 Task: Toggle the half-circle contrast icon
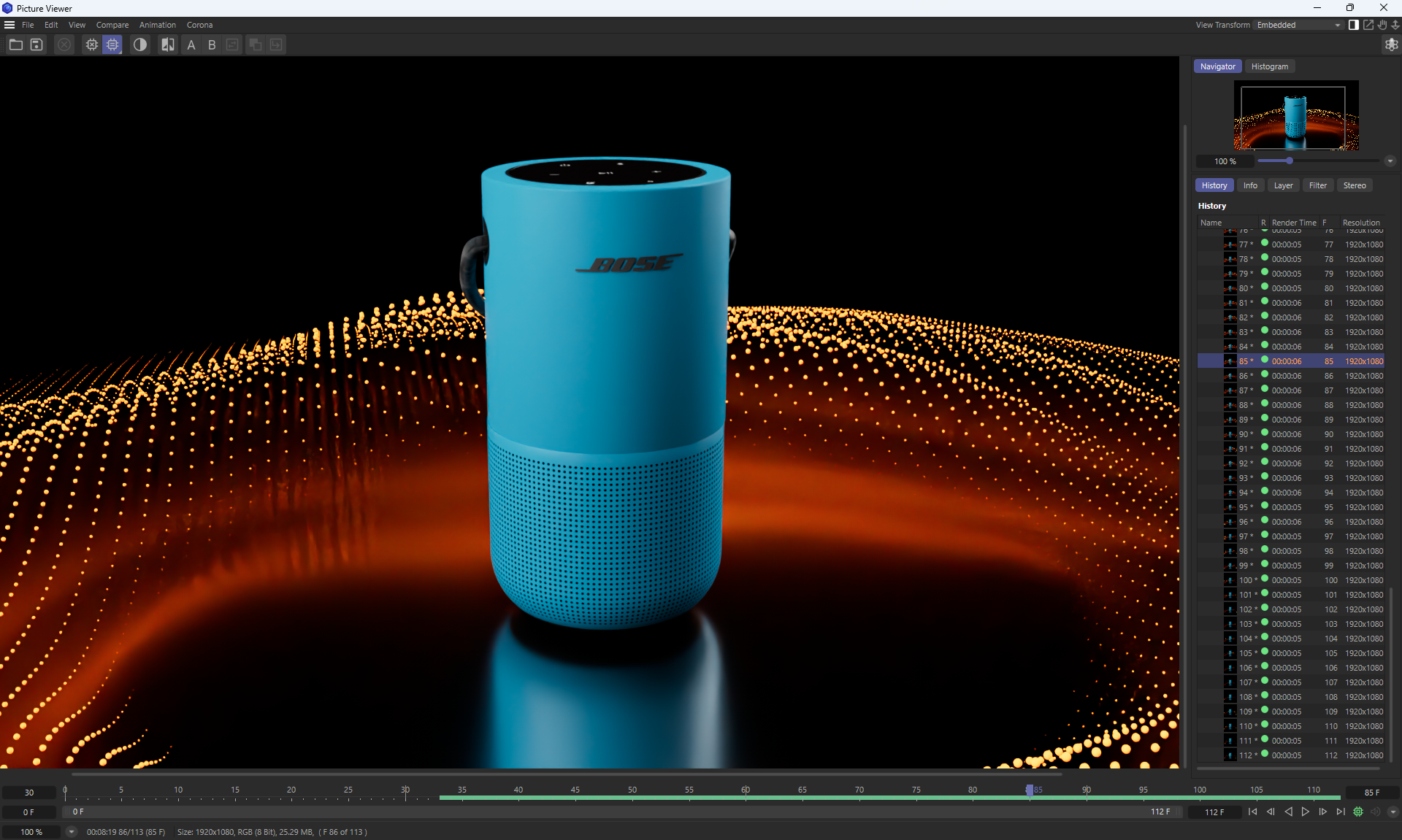click(x=139, y=45)
